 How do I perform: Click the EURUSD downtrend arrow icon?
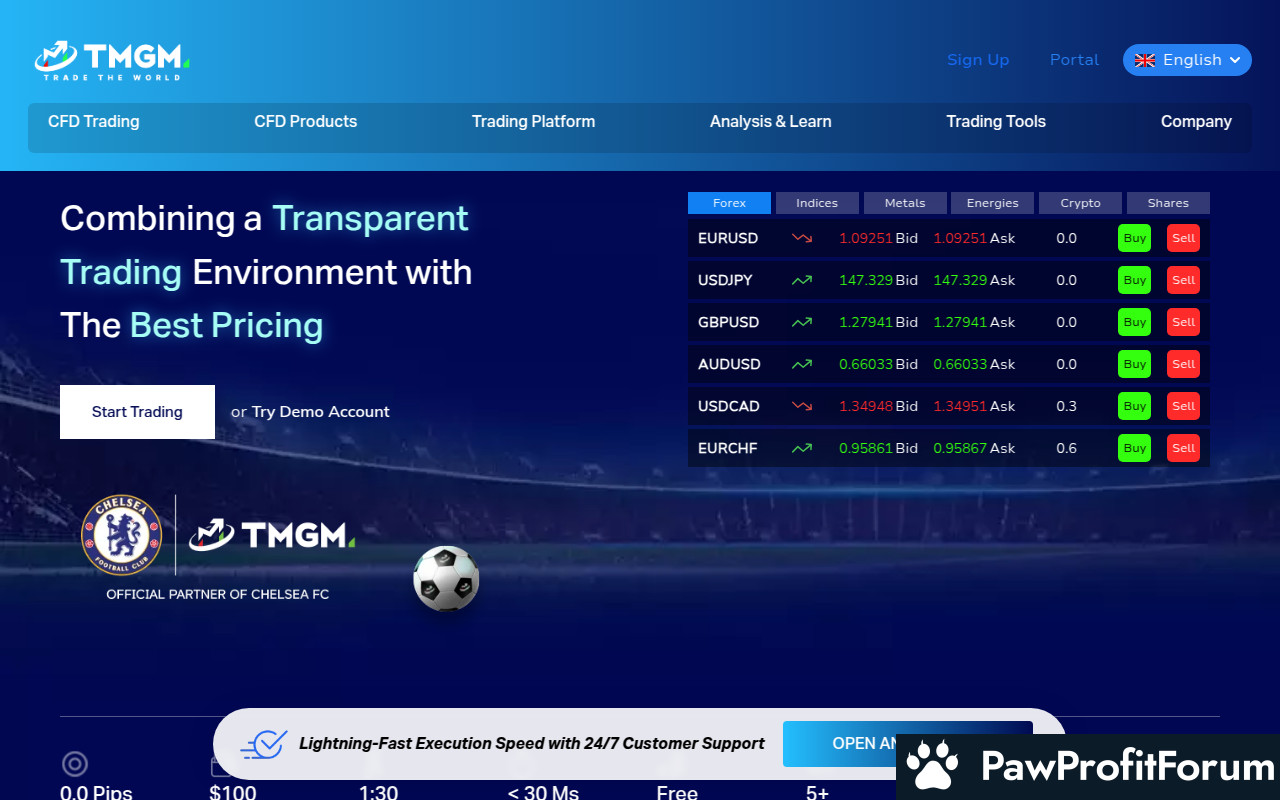pos(802,238)
